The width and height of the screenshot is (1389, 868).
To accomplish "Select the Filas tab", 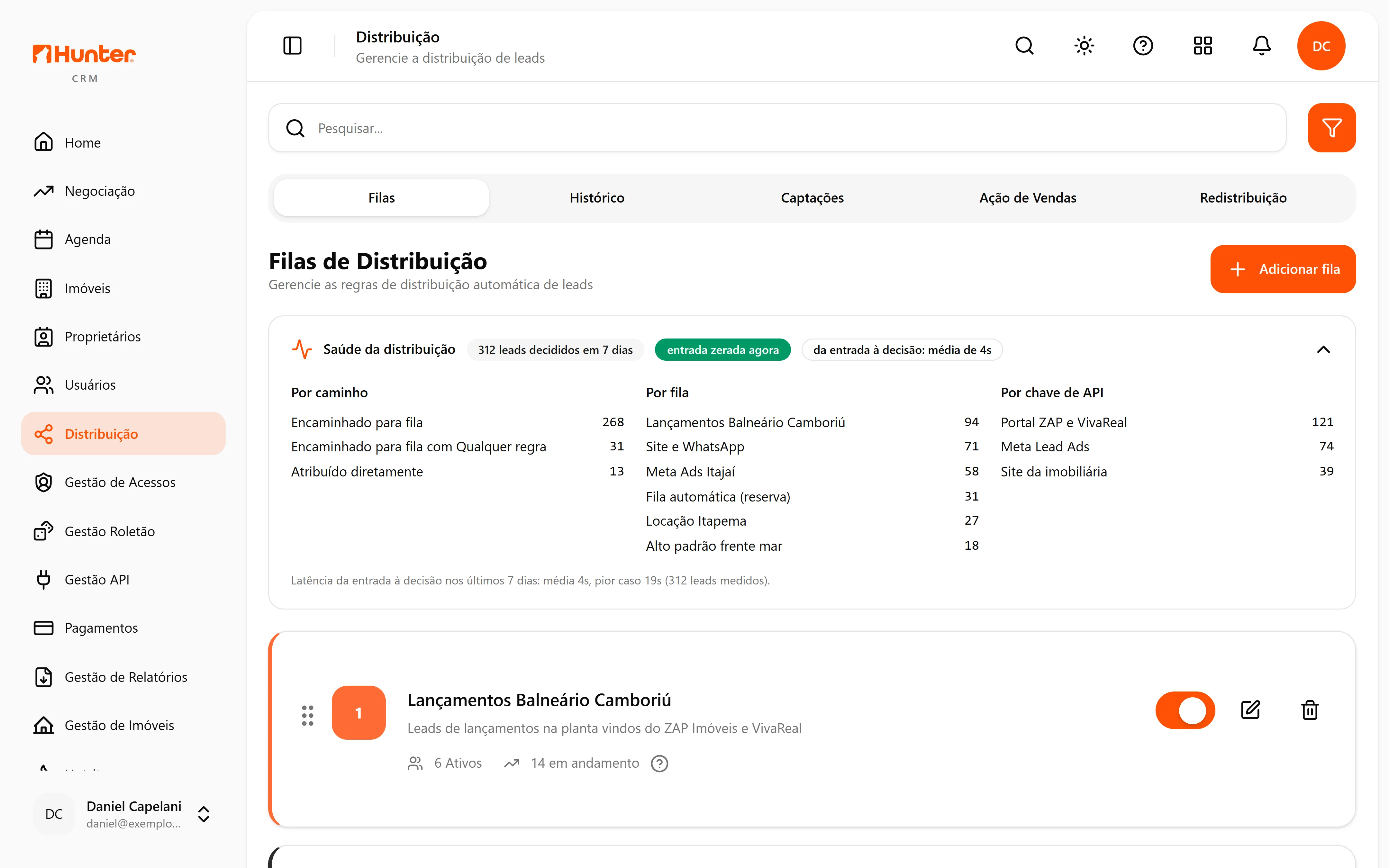I will tap(381, 198).
